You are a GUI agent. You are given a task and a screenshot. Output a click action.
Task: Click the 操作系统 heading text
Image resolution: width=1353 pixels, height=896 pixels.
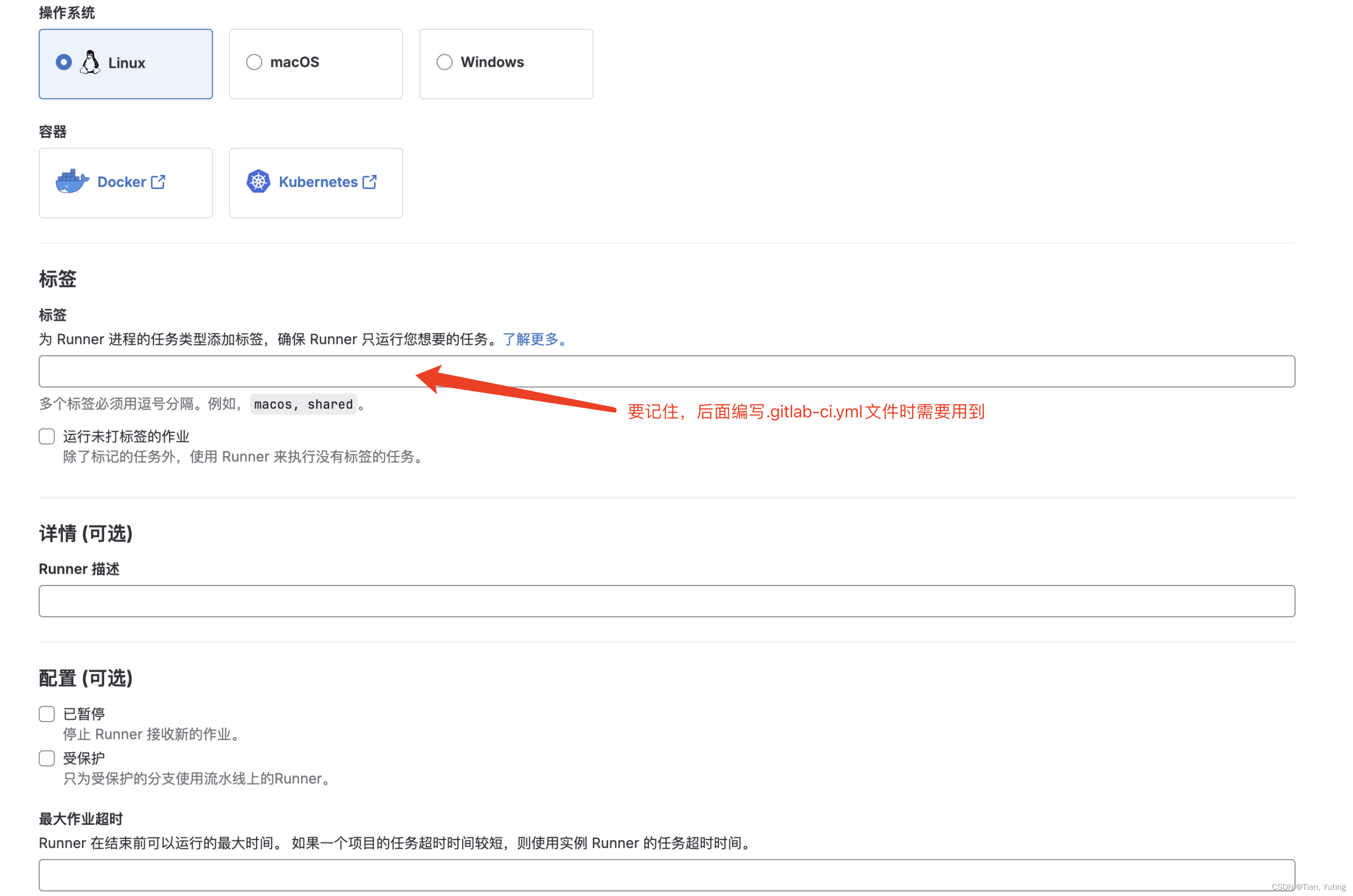coord(67,13)
